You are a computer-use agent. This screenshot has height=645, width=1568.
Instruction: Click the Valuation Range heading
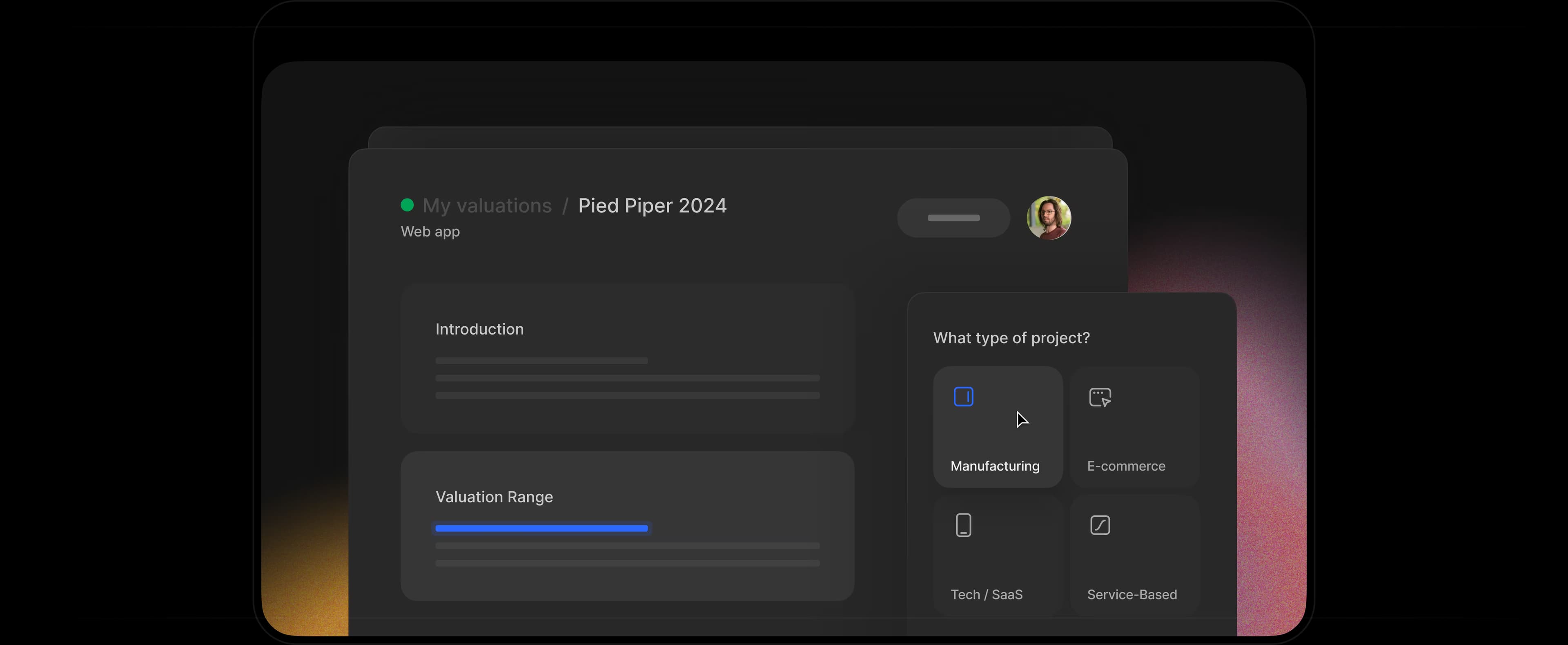(494, 497)
